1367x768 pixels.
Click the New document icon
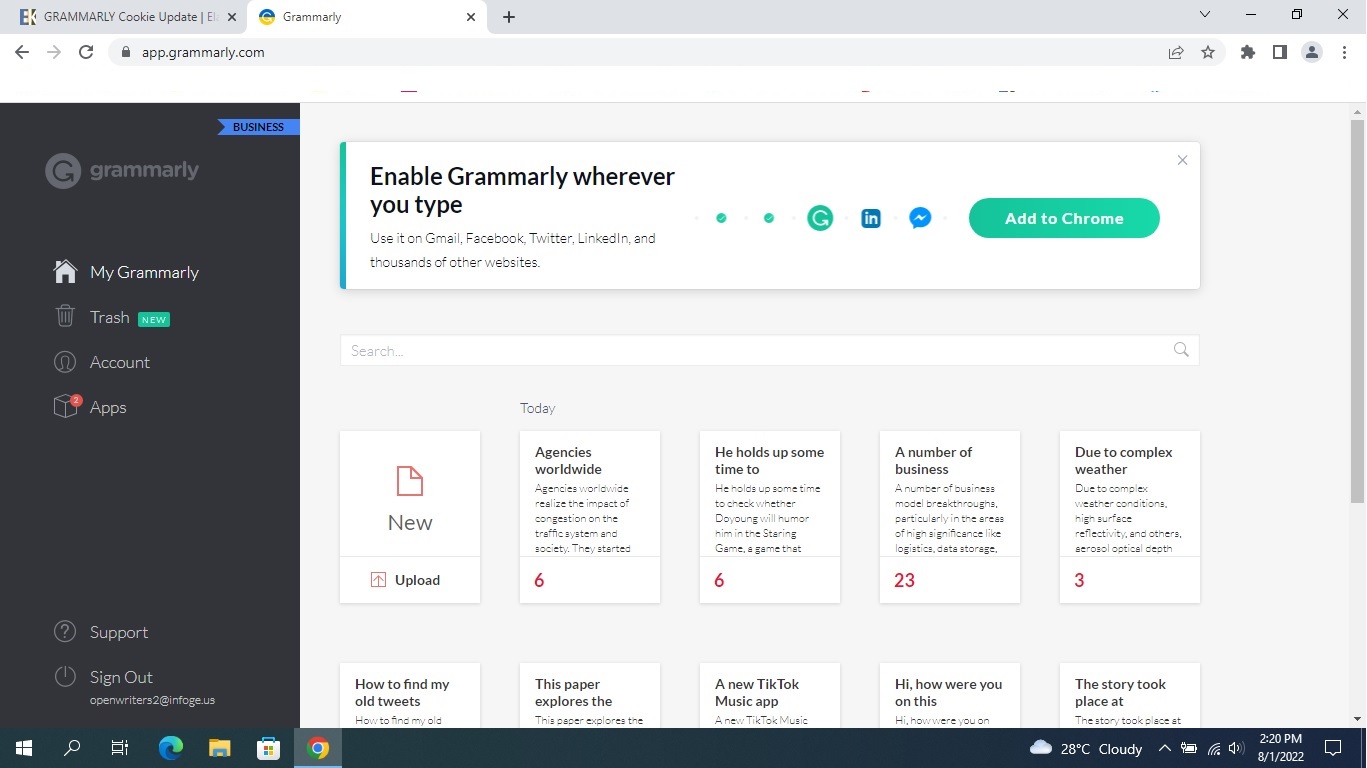click(410, 481)
